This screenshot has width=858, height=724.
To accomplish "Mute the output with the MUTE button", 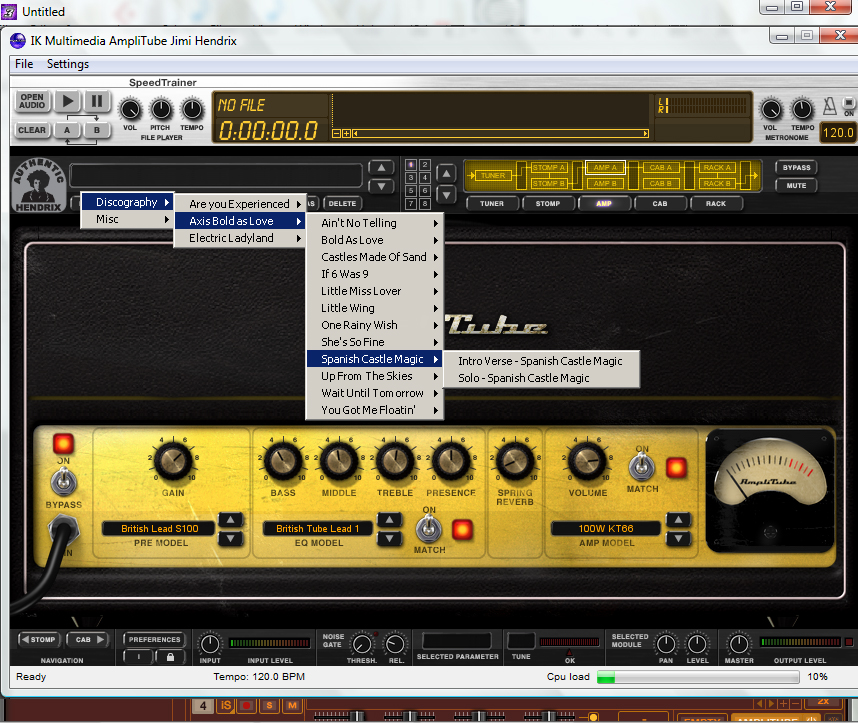I will [x=796, y=184].
